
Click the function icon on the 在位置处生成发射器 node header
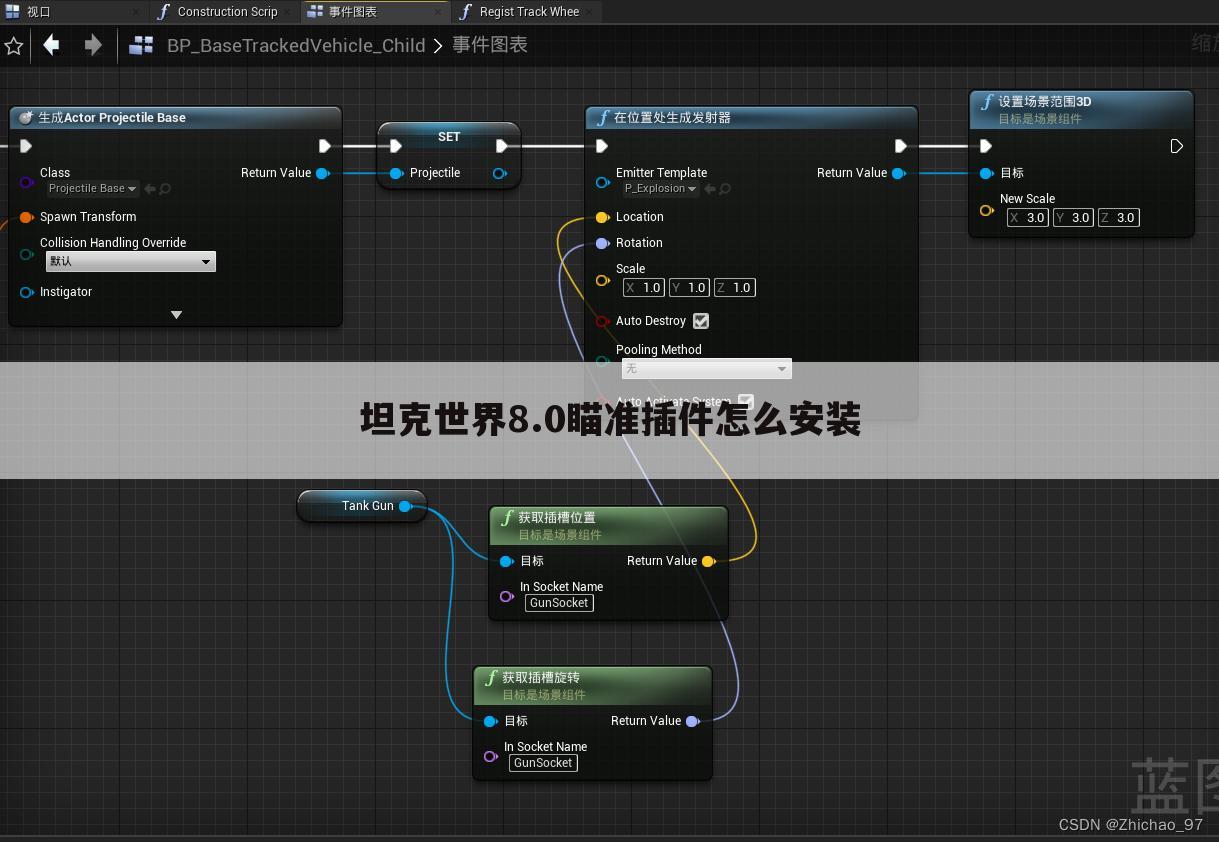point(602,118)
